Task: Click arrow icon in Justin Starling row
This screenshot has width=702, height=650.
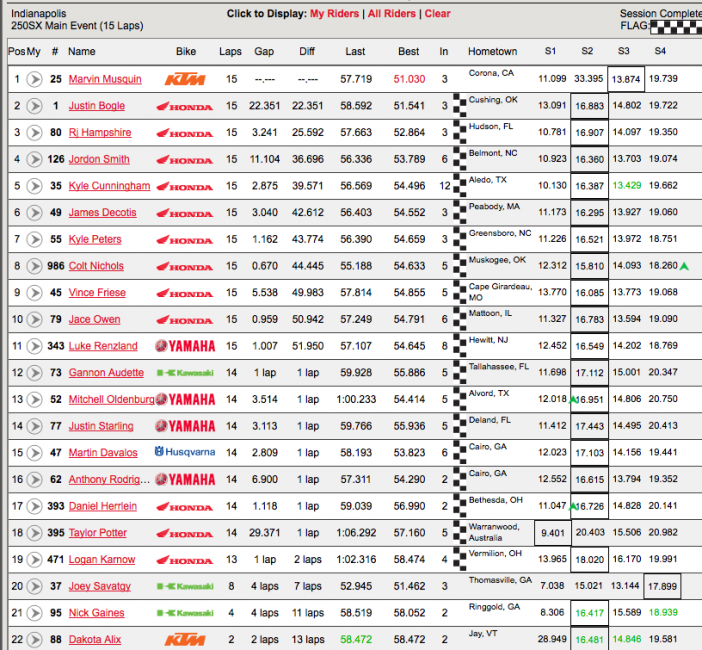Action: (x=34, y=426)
